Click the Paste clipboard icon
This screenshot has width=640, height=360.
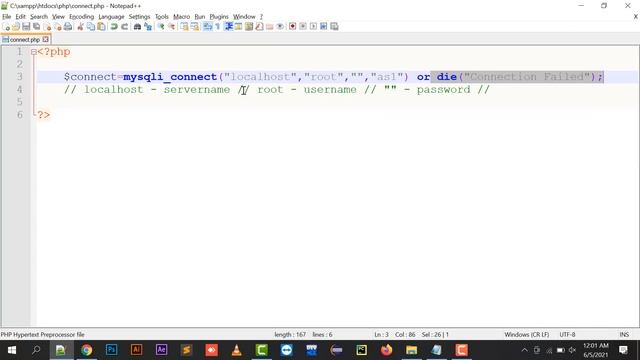(101, 27)
